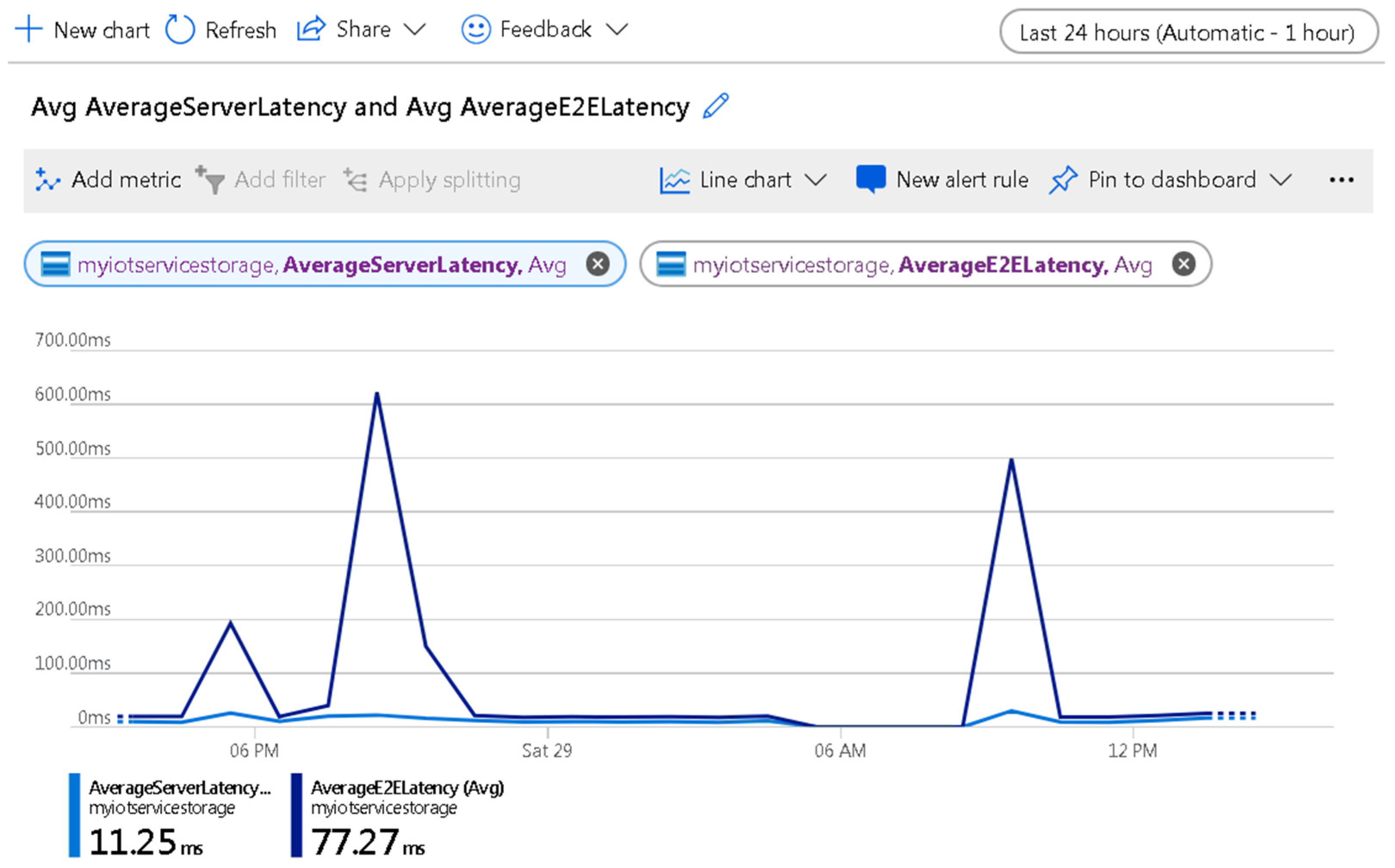This screenshot has width=1395, height=868.
Task: Click the New alert rule icon
Action: point(871,179)
